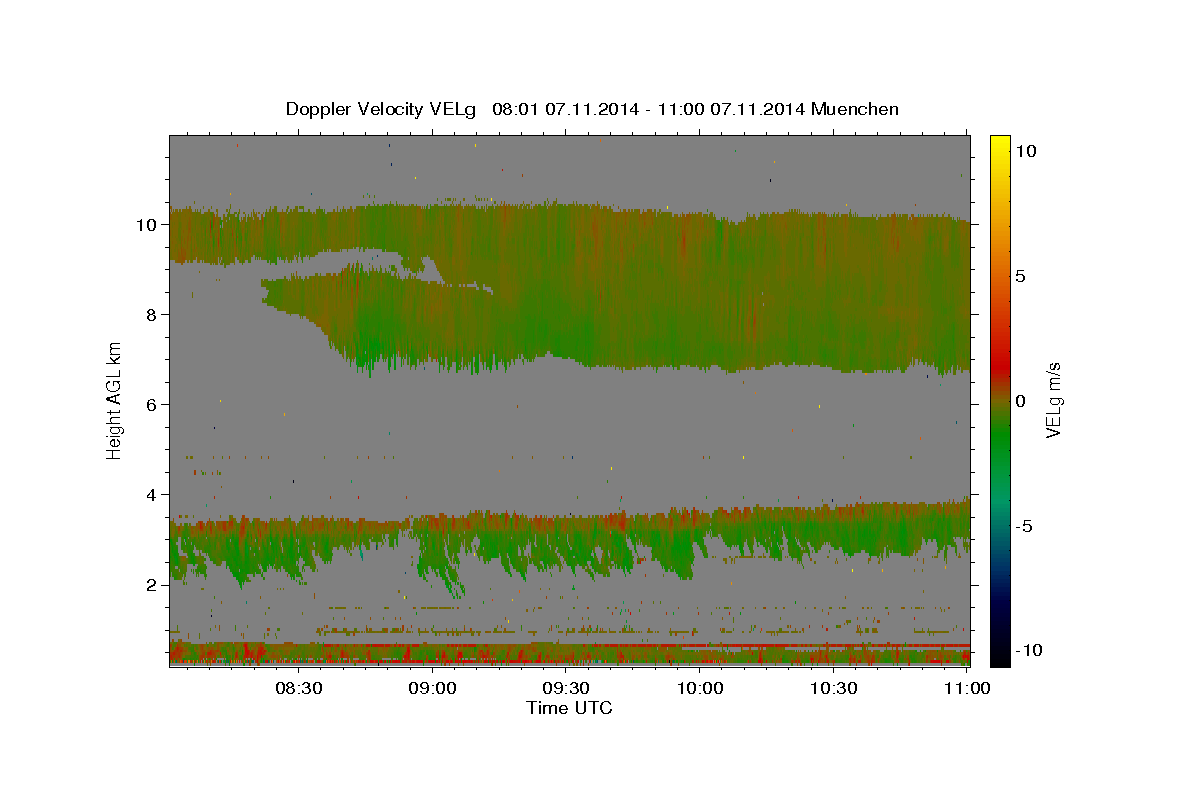Click the height axis tick label 2
1200x800 pixels.
pyautogui.click(x=152, y=585)
